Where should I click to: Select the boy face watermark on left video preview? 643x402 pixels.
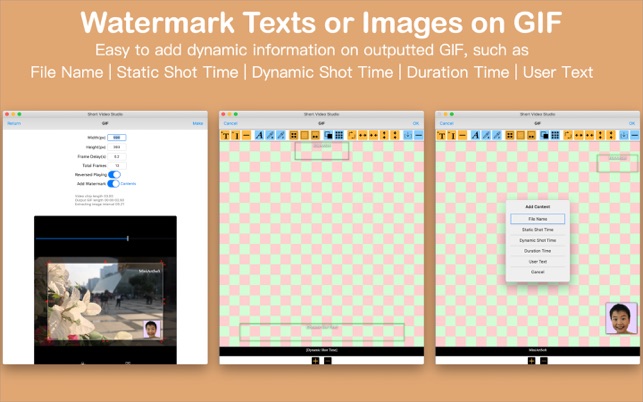pos(151,329)
